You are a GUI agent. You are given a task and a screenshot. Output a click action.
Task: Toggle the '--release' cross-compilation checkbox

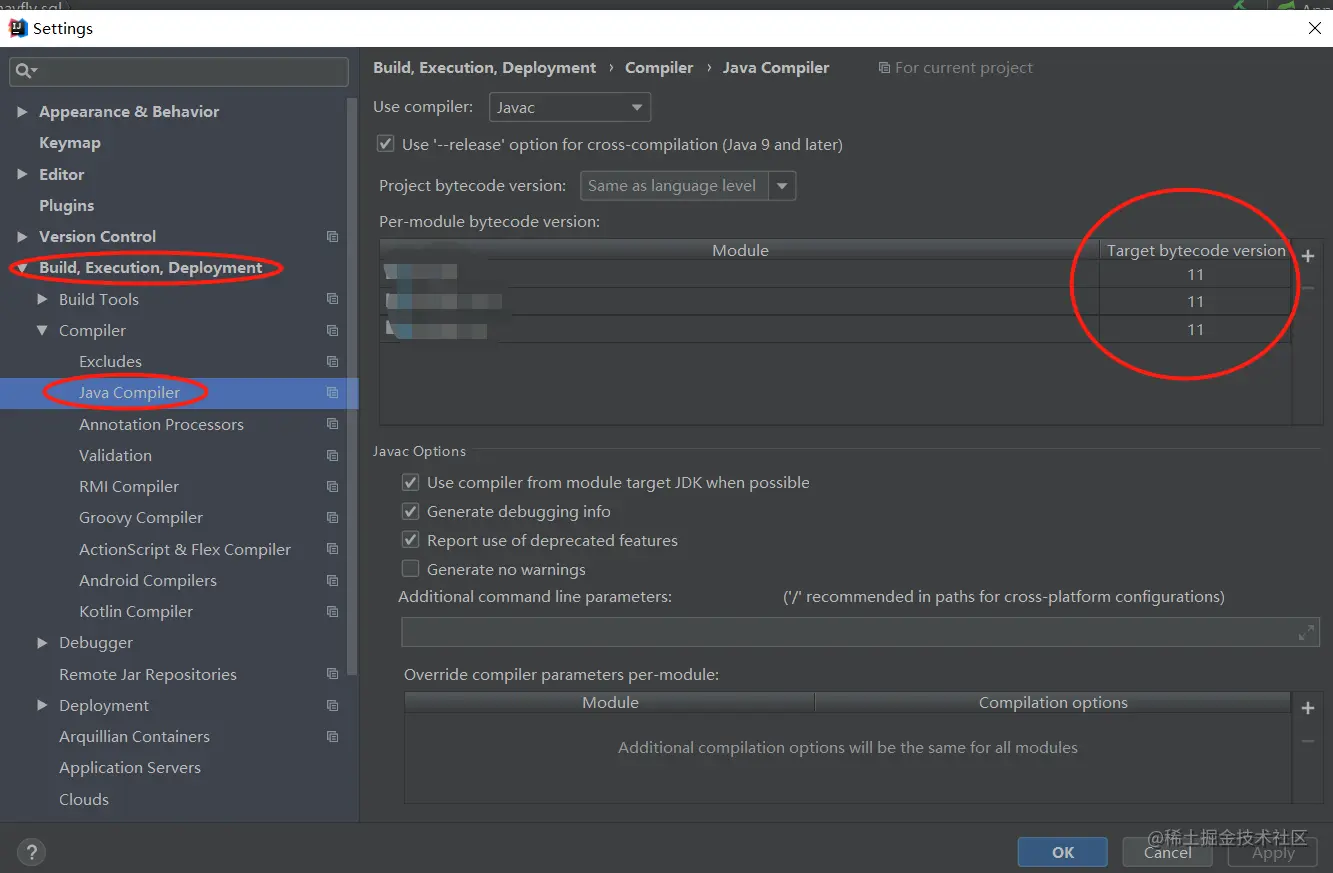[x=385, y=144]
